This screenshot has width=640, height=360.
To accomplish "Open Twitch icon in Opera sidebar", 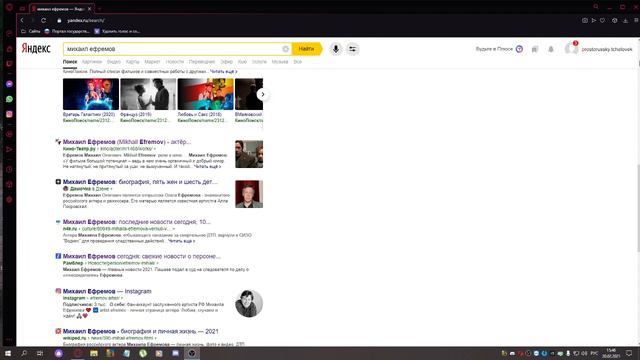I will [9, 64].
